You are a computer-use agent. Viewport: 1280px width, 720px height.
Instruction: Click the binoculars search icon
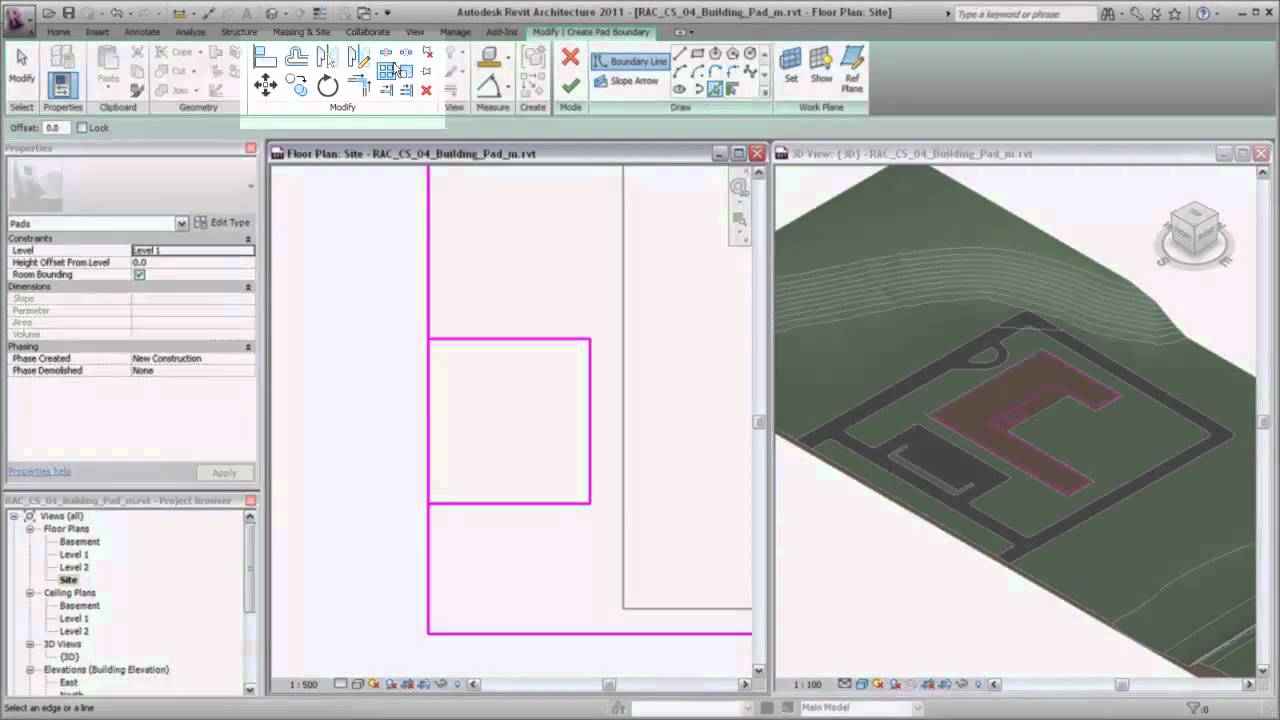[1108, 13]
